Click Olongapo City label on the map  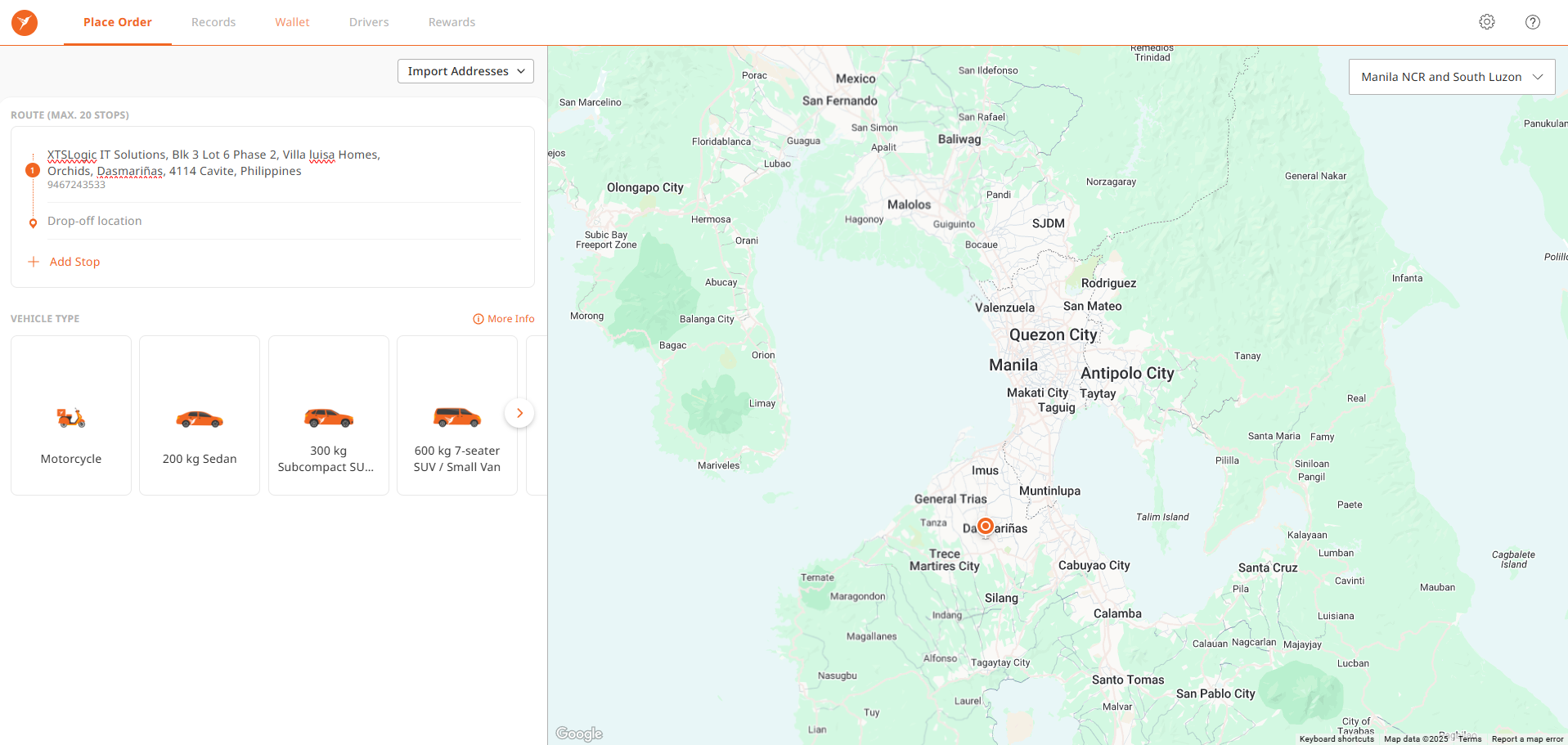tap(645, 187)
